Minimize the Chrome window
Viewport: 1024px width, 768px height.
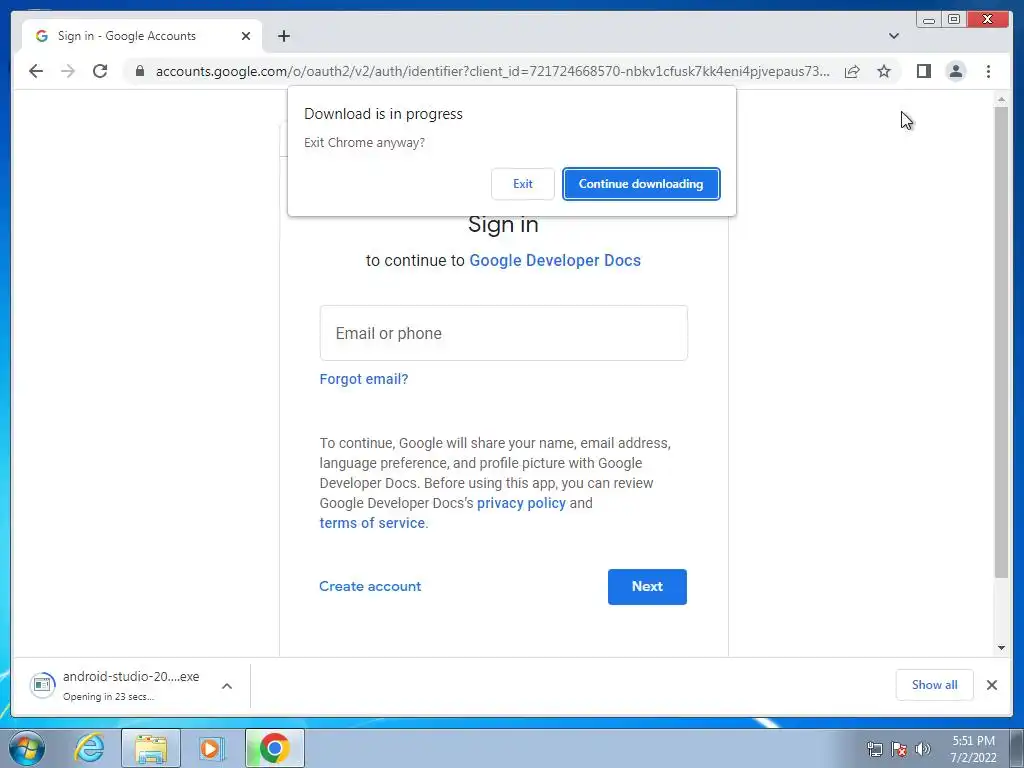pos(929,20)
